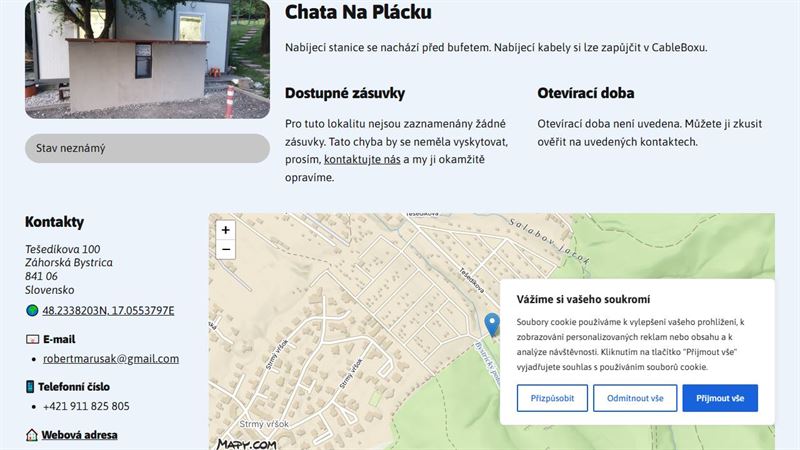This screenshot has width=800, height=450.
Task: Click the 'Stav neznámý' status badge
Action: click(147, 148)
